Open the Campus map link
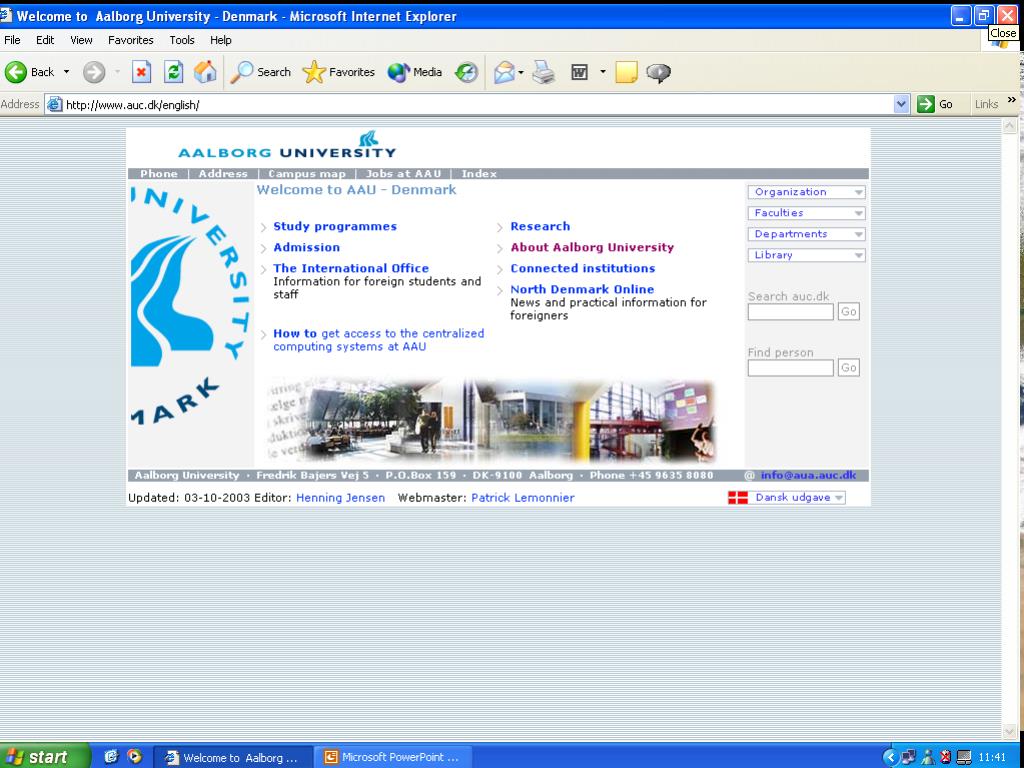The image size is (1024, 768). pos(306,174)
